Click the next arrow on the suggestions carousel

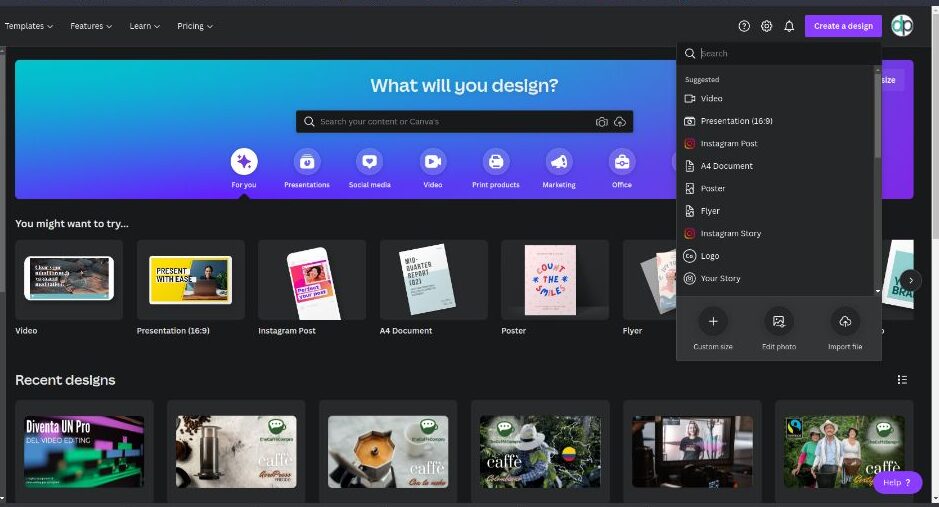coord(911,280)
